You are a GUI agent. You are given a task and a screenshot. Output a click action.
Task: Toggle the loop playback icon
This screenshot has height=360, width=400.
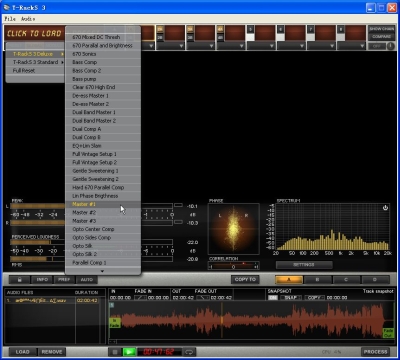(x=189, y=352)
